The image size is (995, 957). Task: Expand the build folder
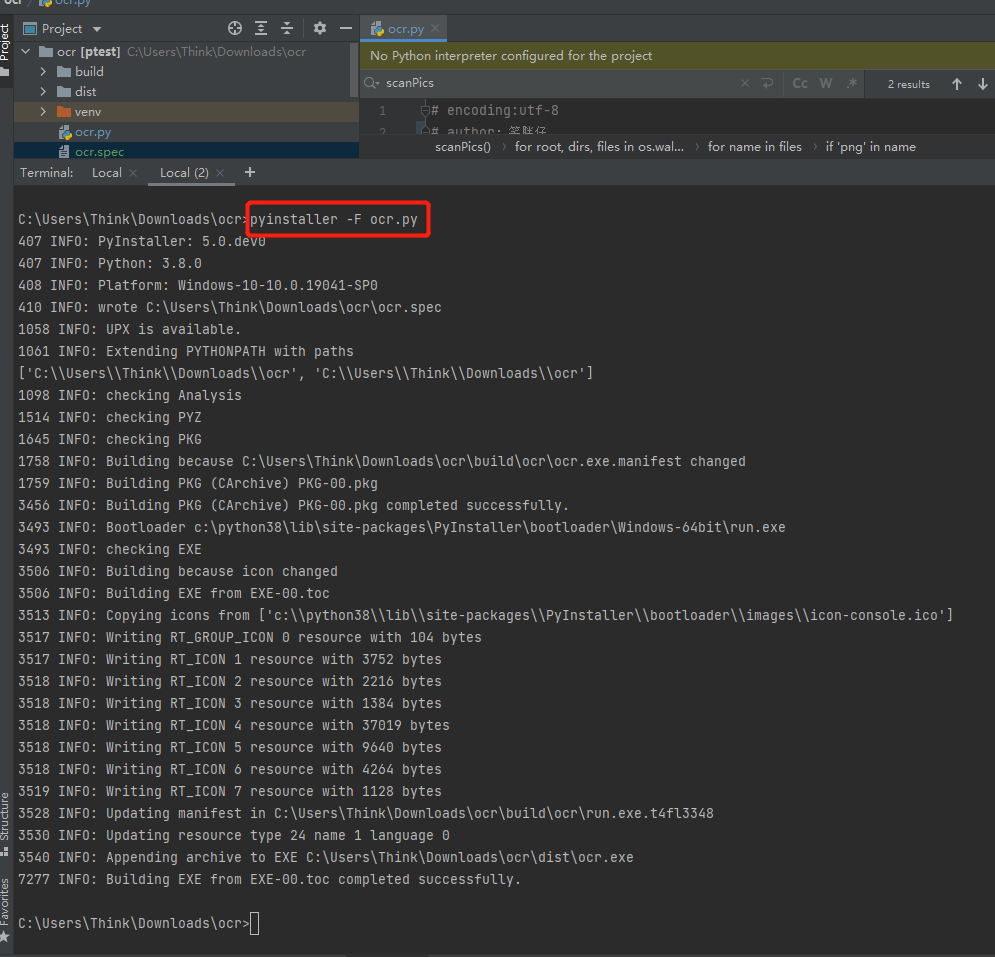click(x=42, y=71)
